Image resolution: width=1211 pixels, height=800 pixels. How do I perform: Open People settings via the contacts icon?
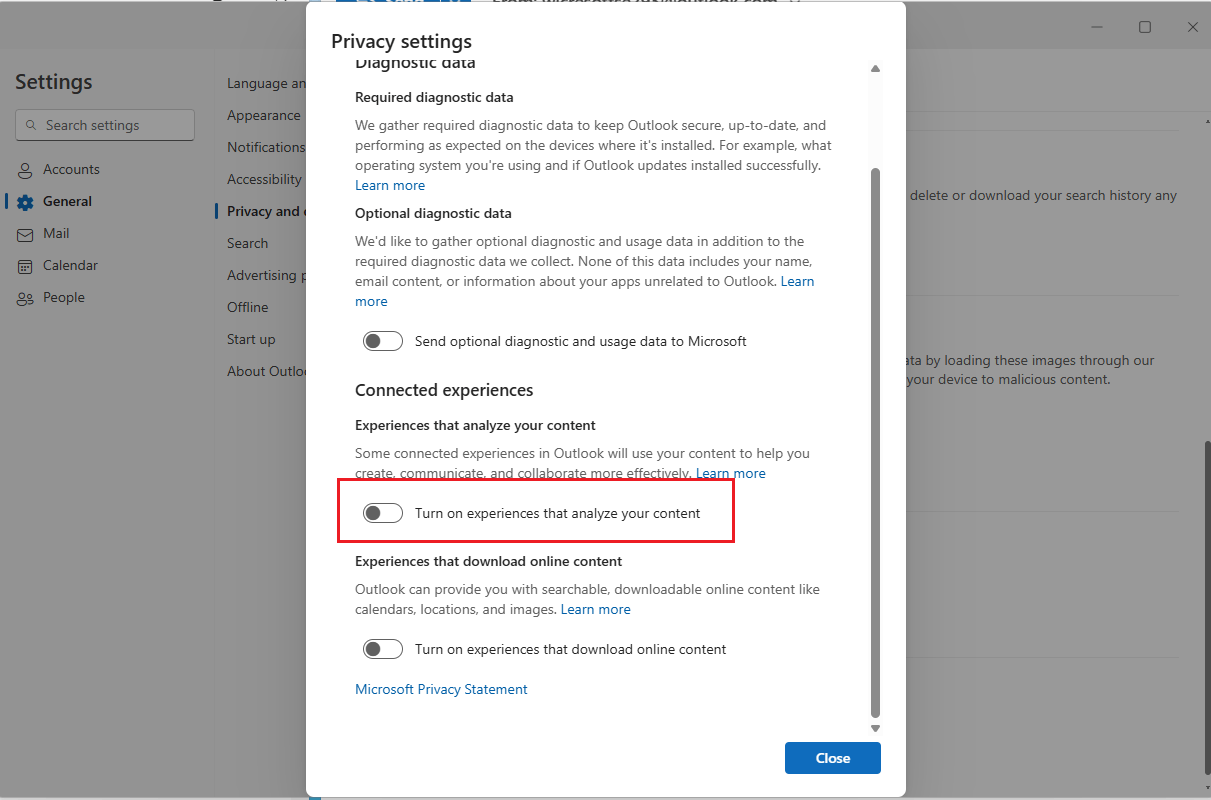pos(24,297)
